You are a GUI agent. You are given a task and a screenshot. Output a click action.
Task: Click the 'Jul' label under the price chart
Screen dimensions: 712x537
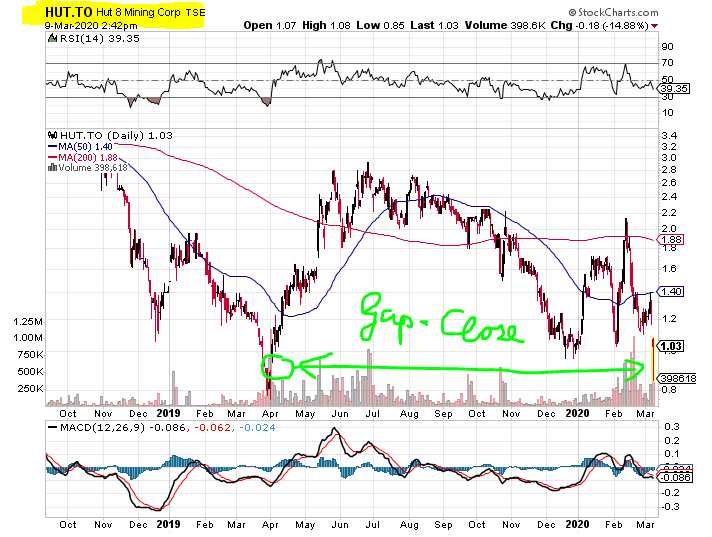tap(373, 414)
